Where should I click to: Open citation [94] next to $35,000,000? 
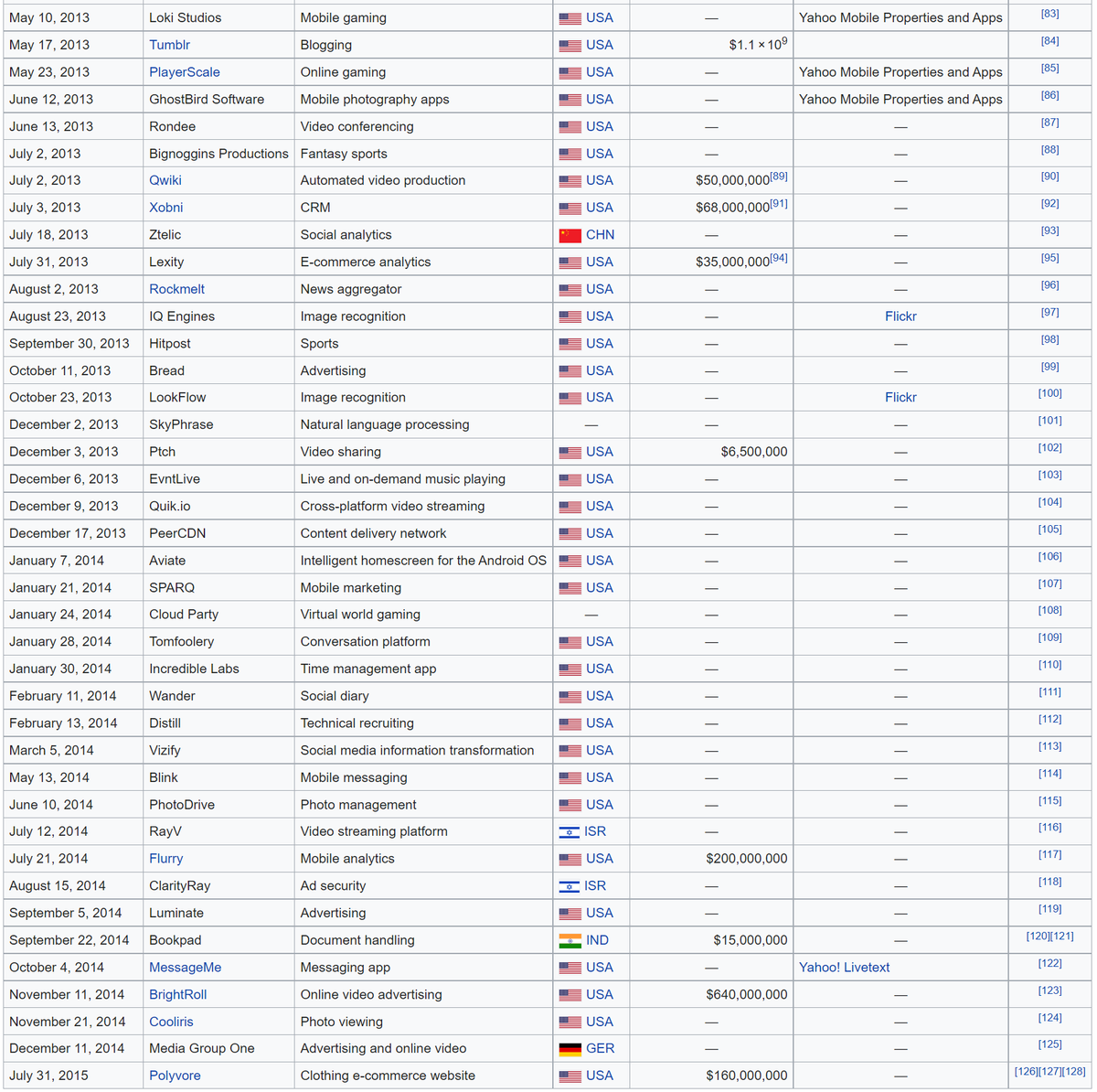[779, 258]
